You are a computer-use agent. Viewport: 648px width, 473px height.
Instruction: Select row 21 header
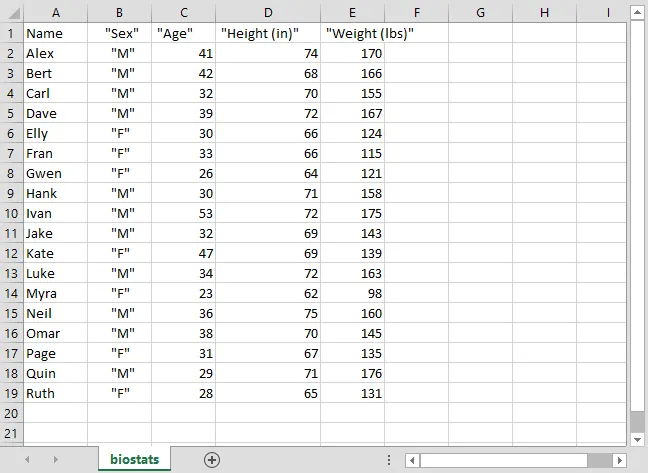(11, 433)
